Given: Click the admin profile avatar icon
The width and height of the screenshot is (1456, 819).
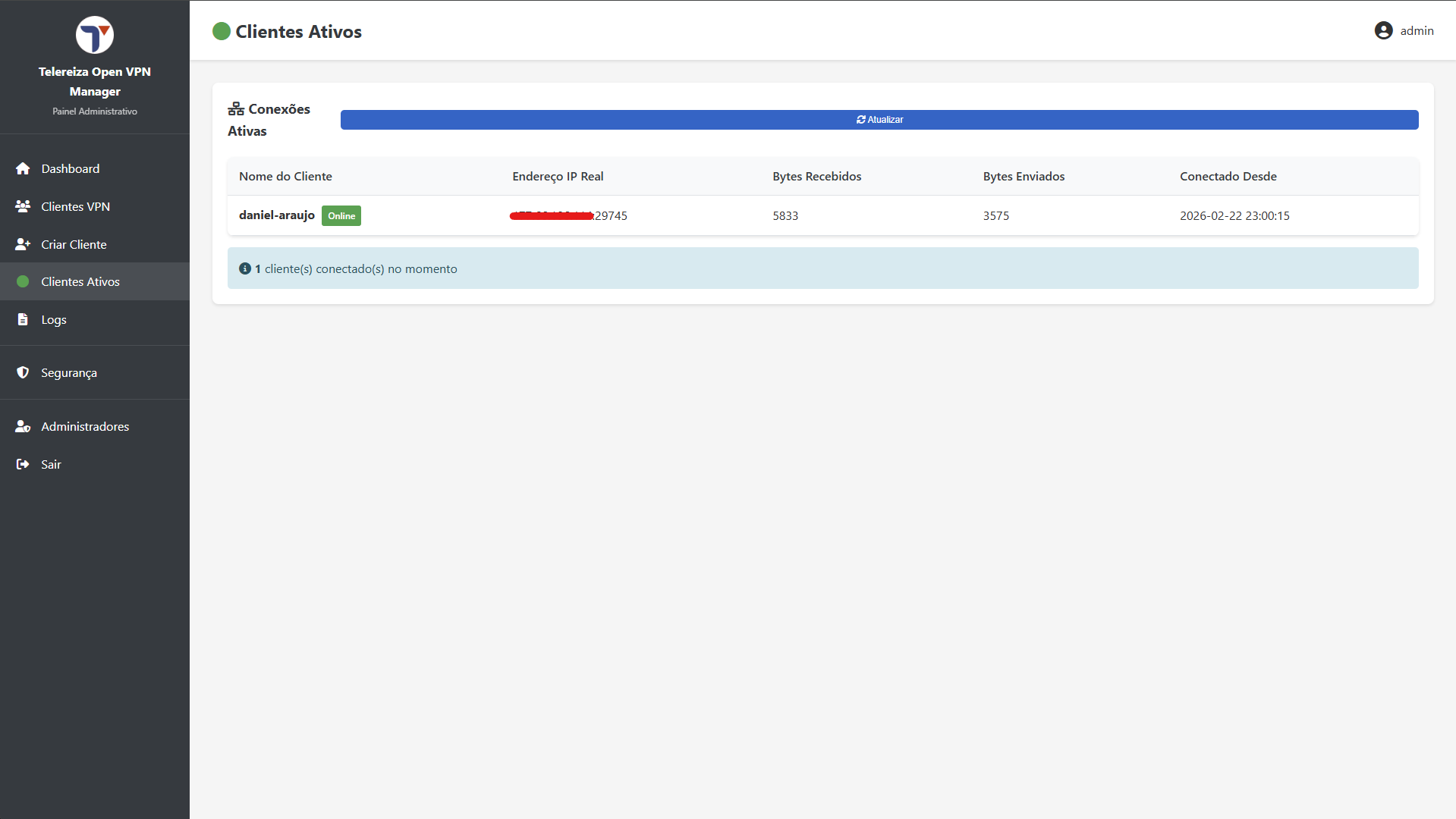Looking at the screenshot, I should [1383, 30].
